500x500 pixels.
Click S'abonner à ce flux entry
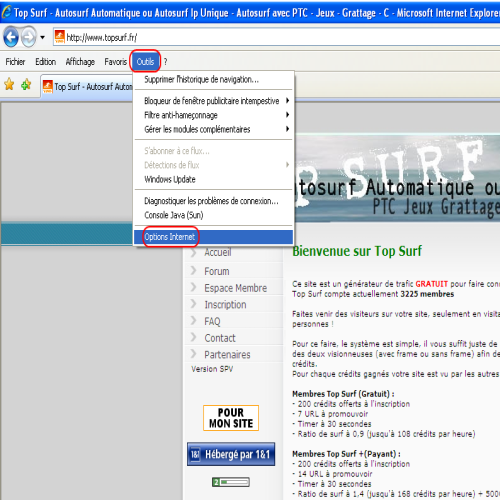pos(213,151)
